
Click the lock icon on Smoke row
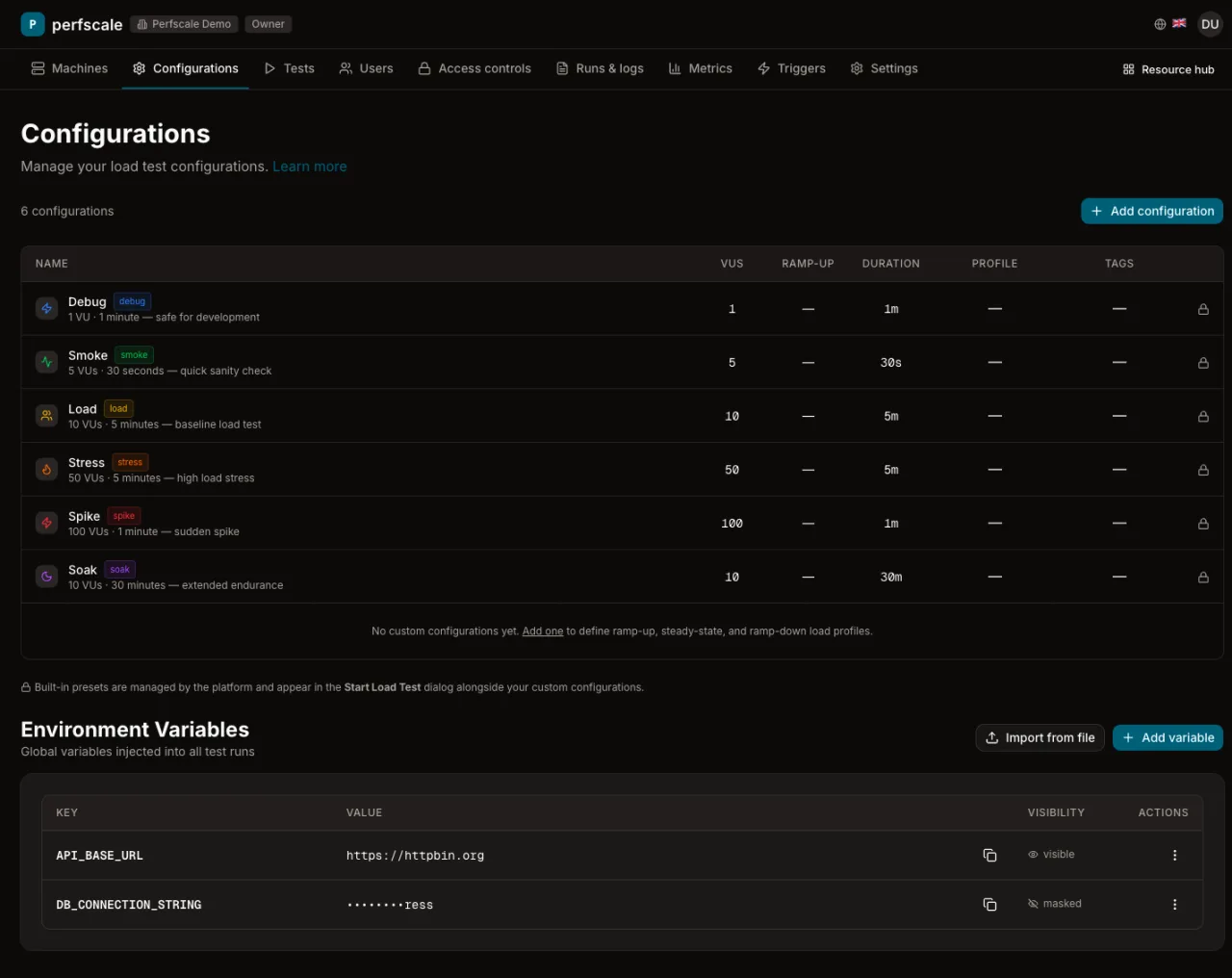(1203, 363)
